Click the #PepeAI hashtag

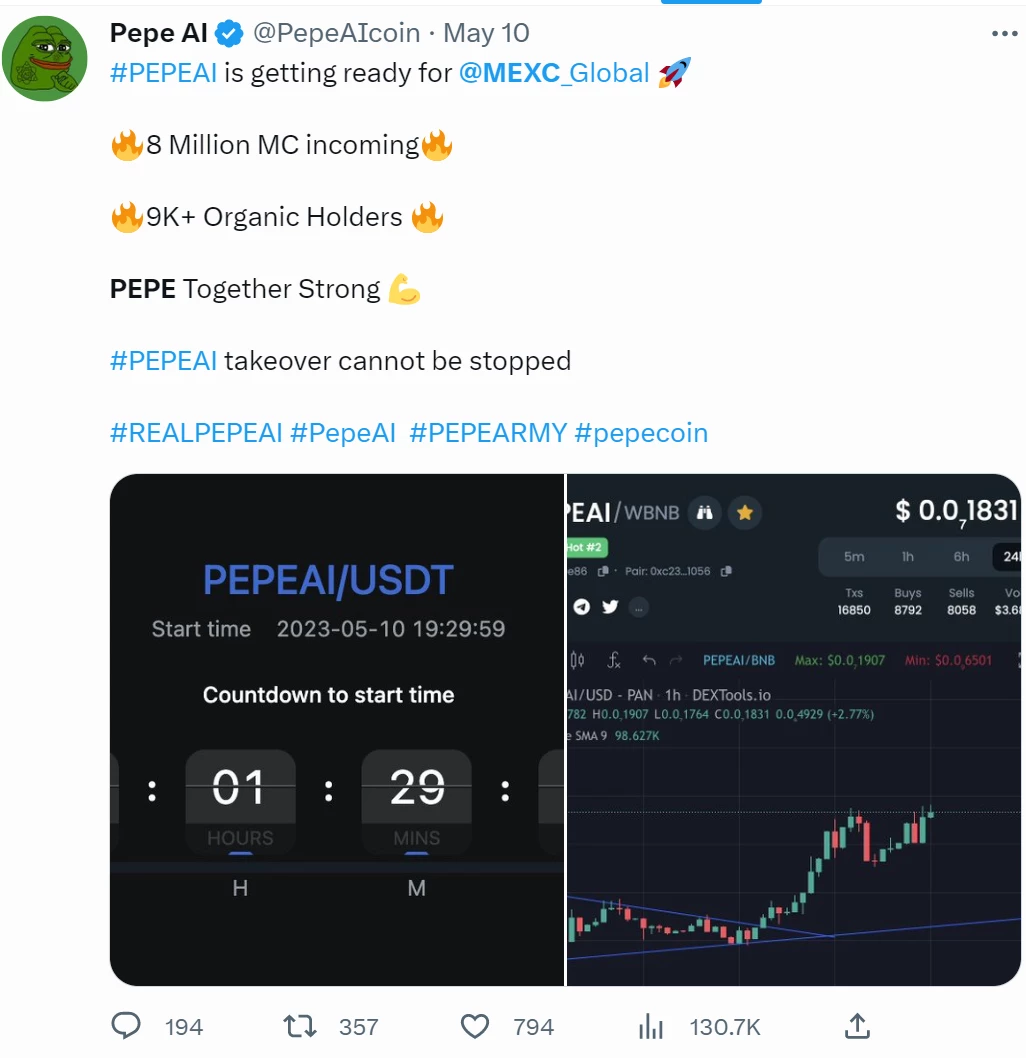click(342, 433)
